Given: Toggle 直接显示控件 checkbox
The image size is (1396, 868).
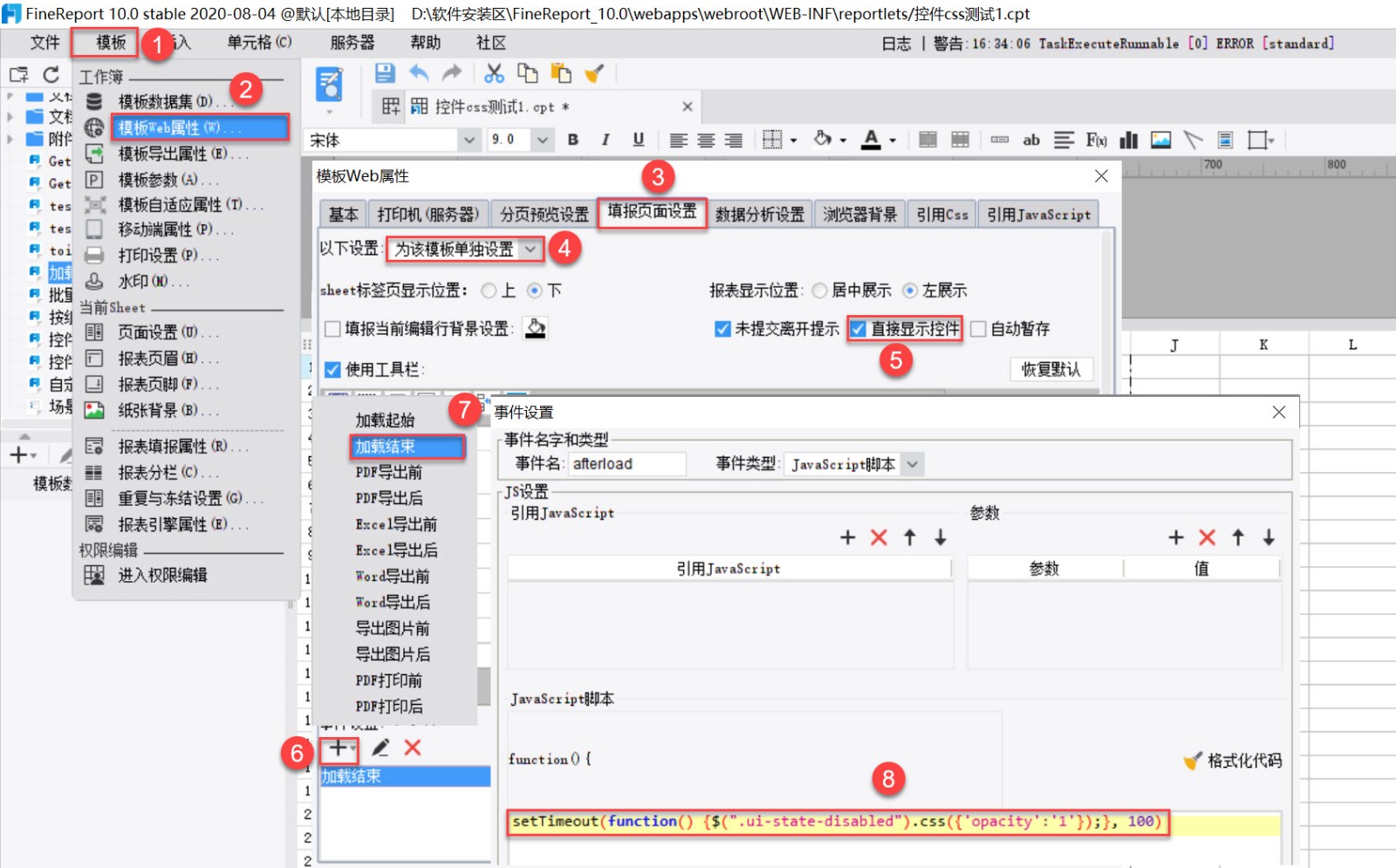Looking at the screenshot, I should [x=859, y=329].
